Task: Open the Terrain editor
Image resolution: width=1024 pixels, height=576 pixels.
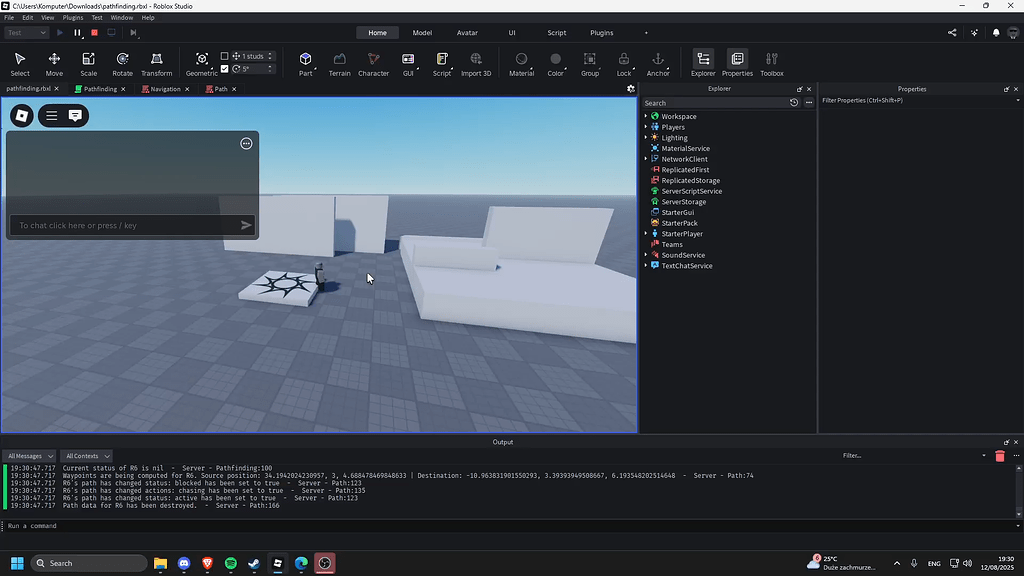Action: [x=339, y=63]
